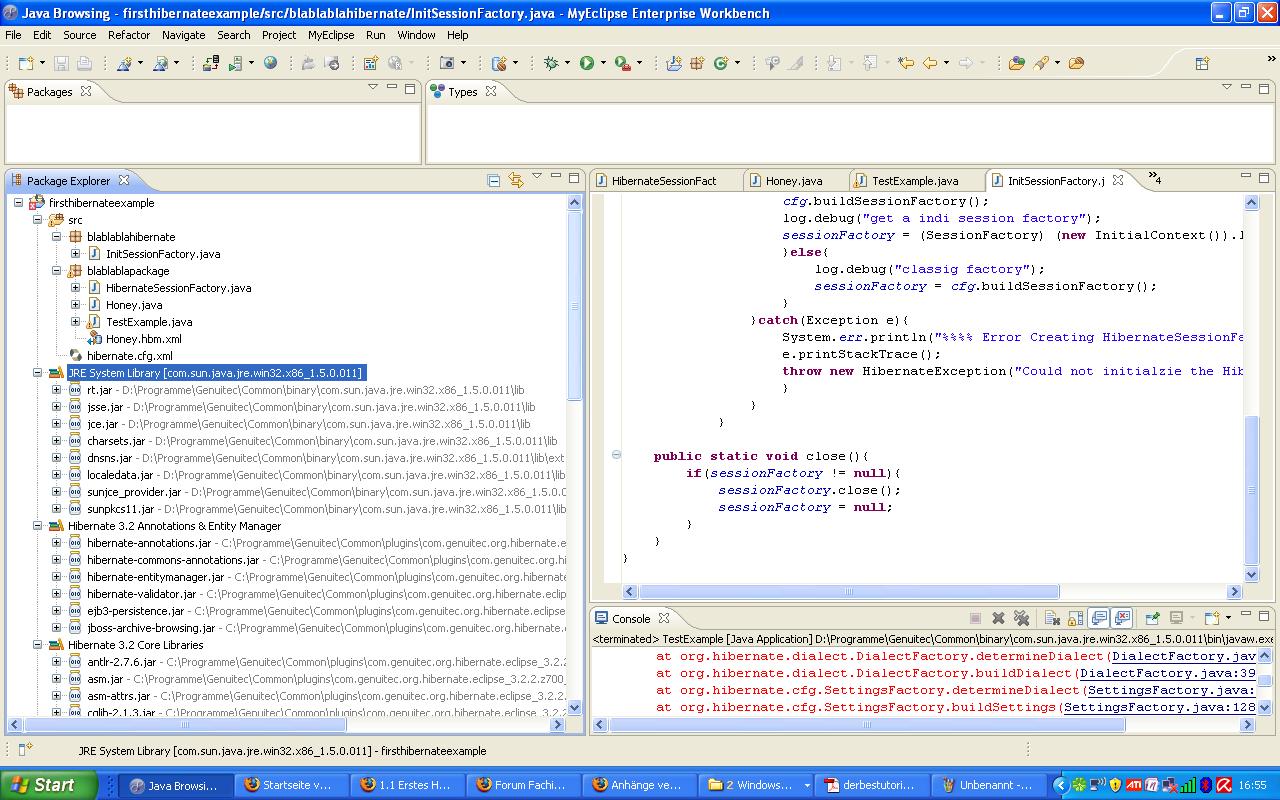Screen dimensions: 1280x800
Task: Switch to the TestExample.java editor tab
Action: (914, 181)
